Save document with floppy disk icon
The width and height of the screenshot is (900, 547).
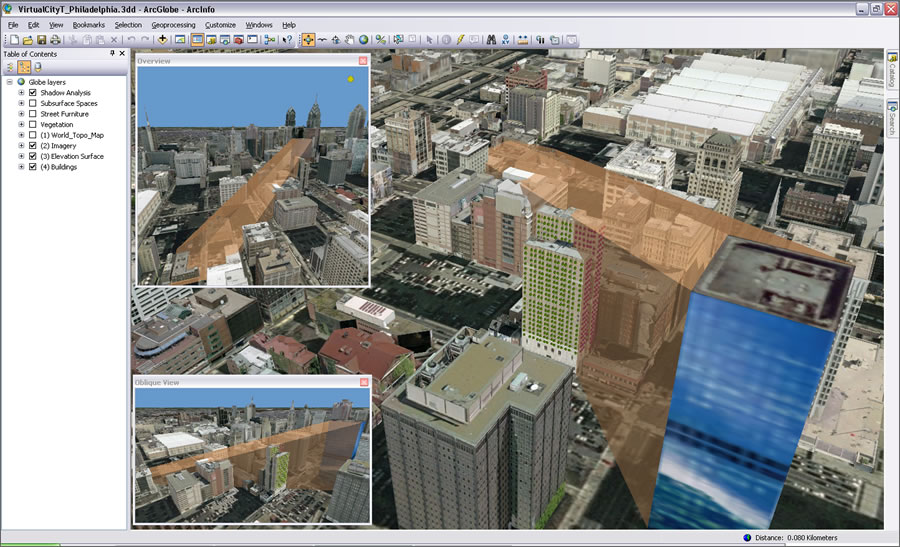pyautogui.click(x=41, y=40)
